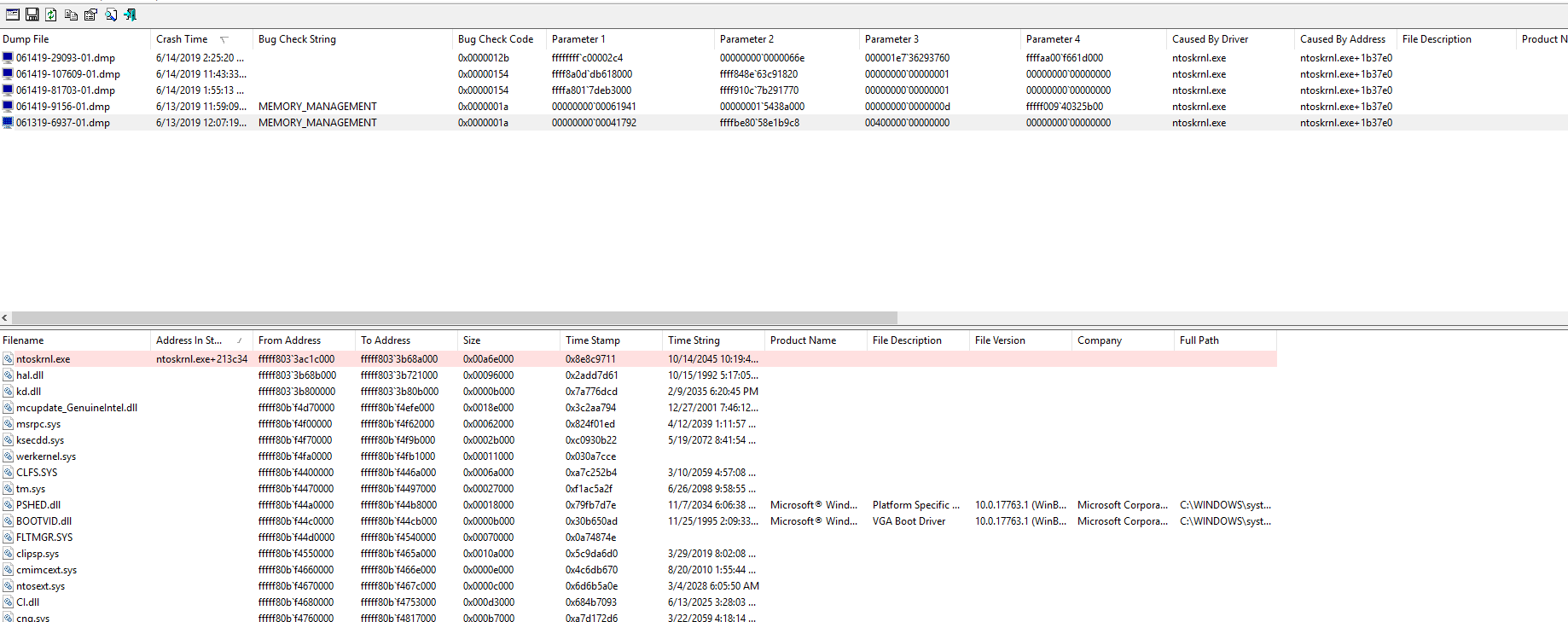Sort by the Caused By Driver column header
1568x622 pixels.
(1230, 39)
